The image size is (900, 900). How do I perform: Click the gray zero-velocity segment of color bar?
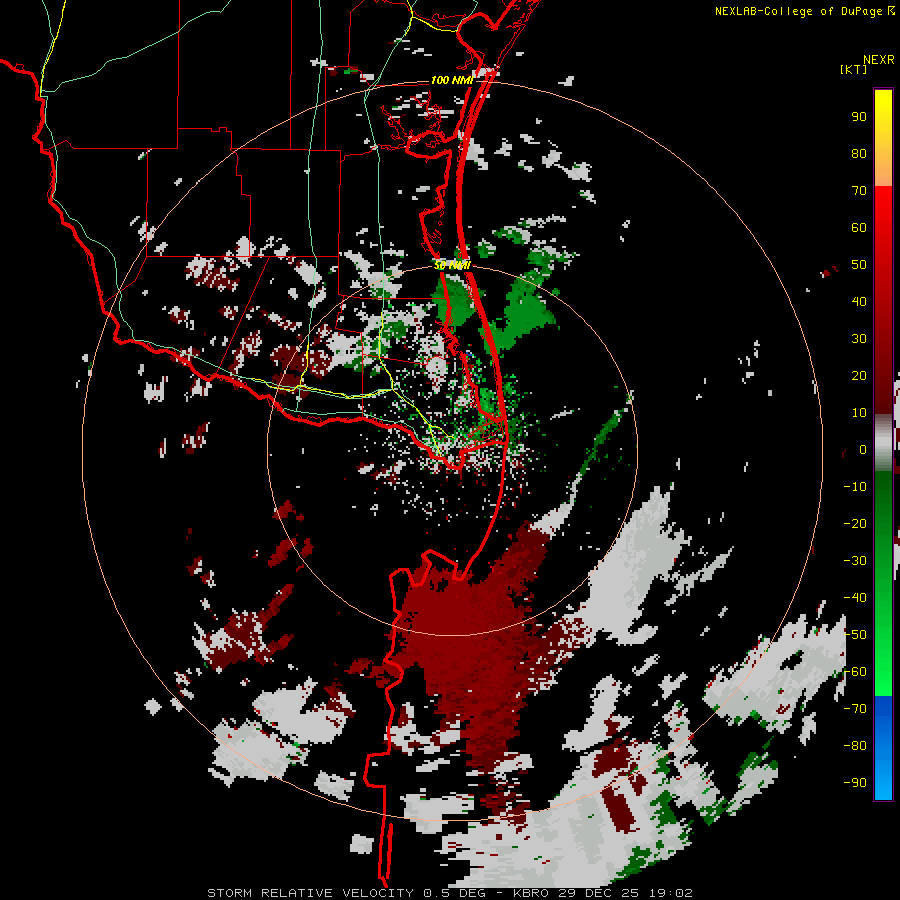[x=883, y=443]
